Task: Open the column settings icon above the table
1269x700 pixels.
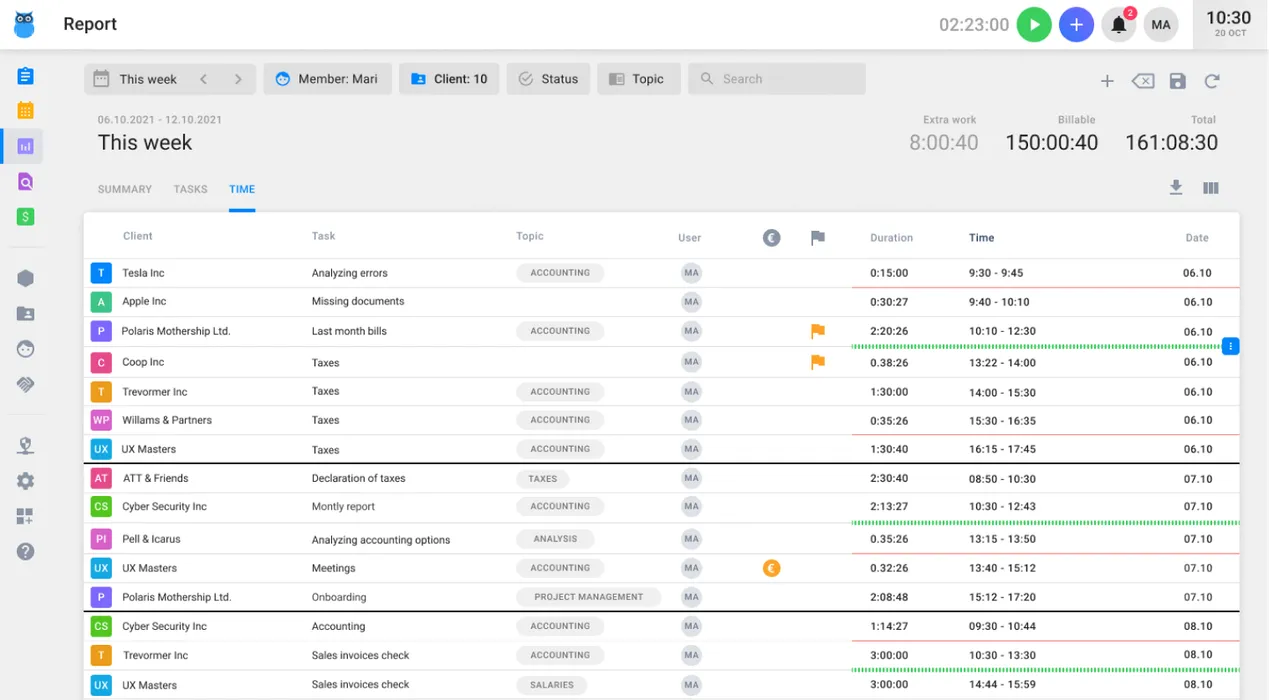Action: [x=1210, y=187]
